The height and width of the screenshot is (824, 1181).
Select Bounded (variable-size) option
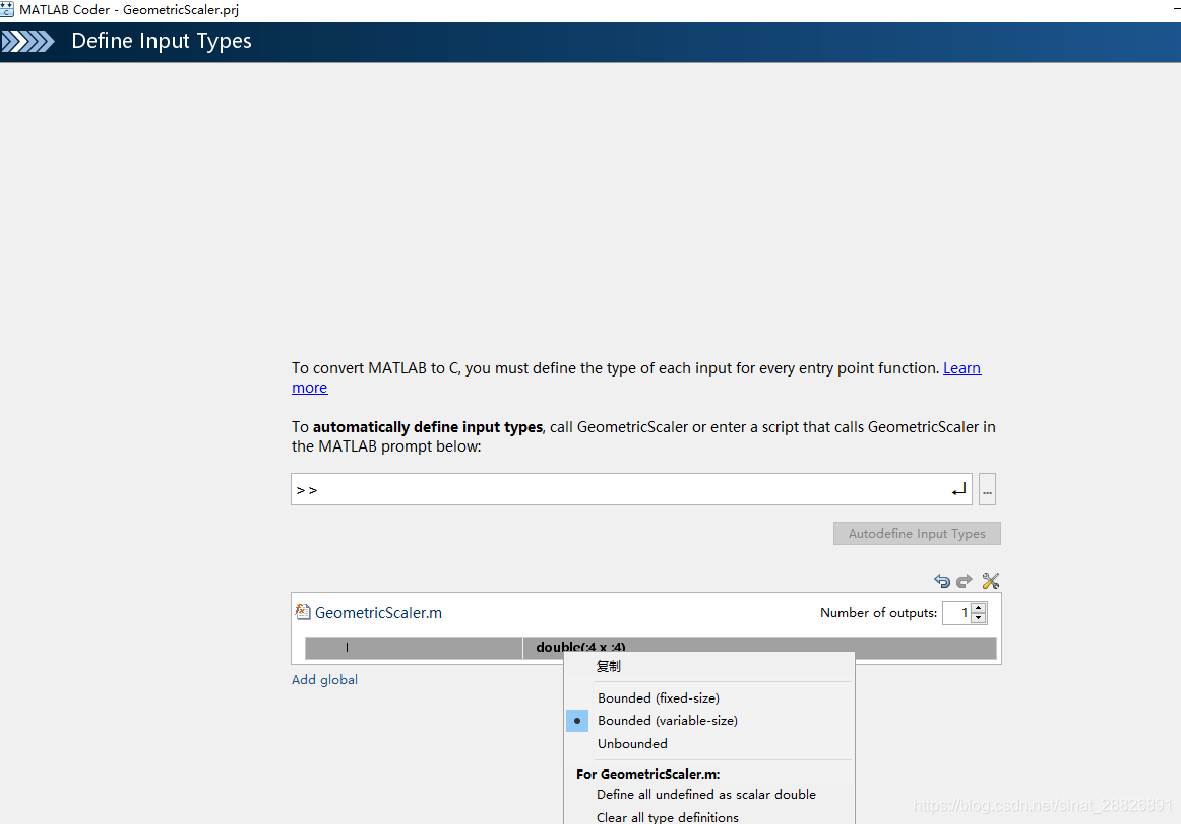[709, 721]
